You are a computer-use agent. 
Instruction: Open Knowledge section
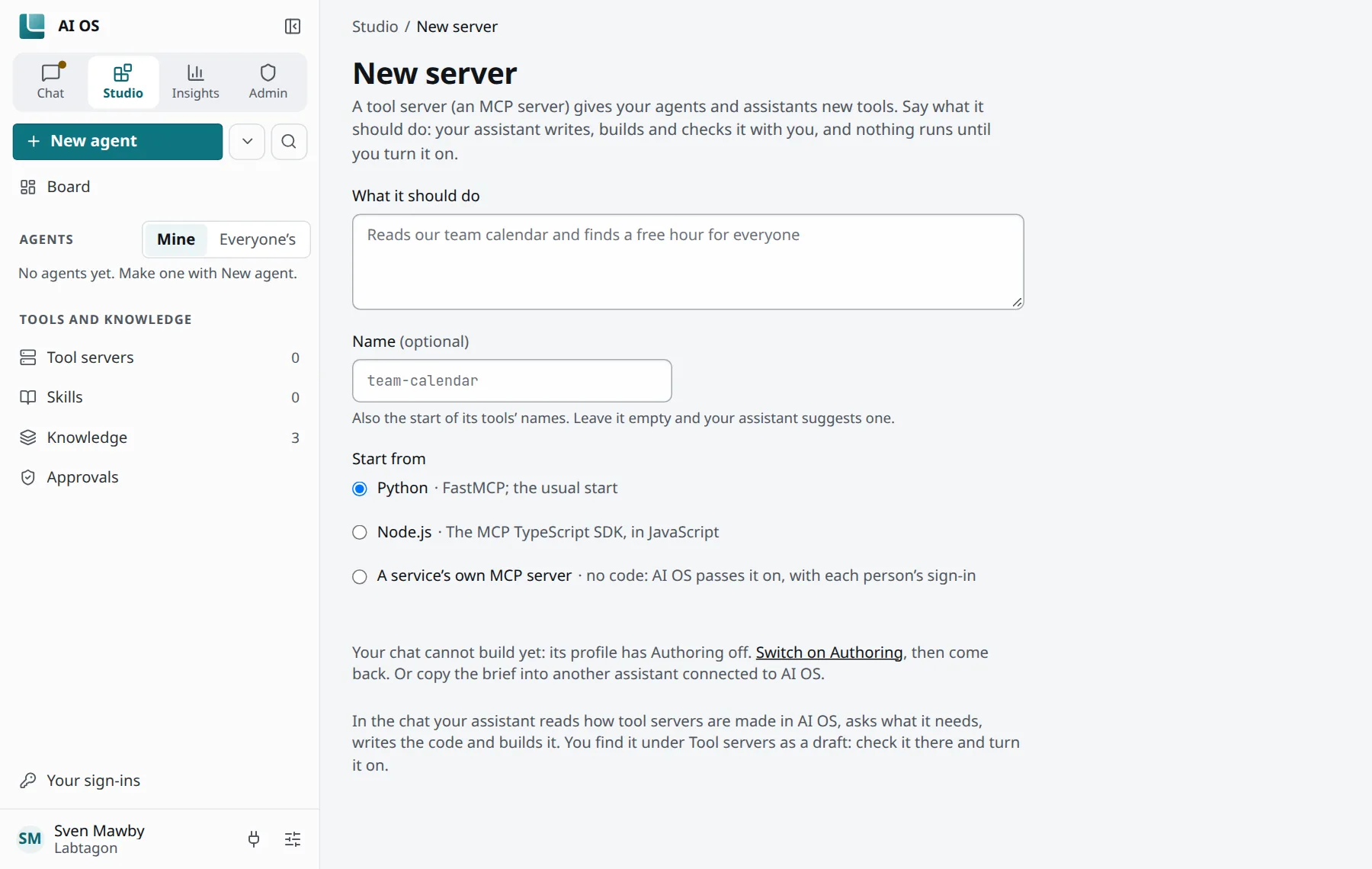[159, 438]
